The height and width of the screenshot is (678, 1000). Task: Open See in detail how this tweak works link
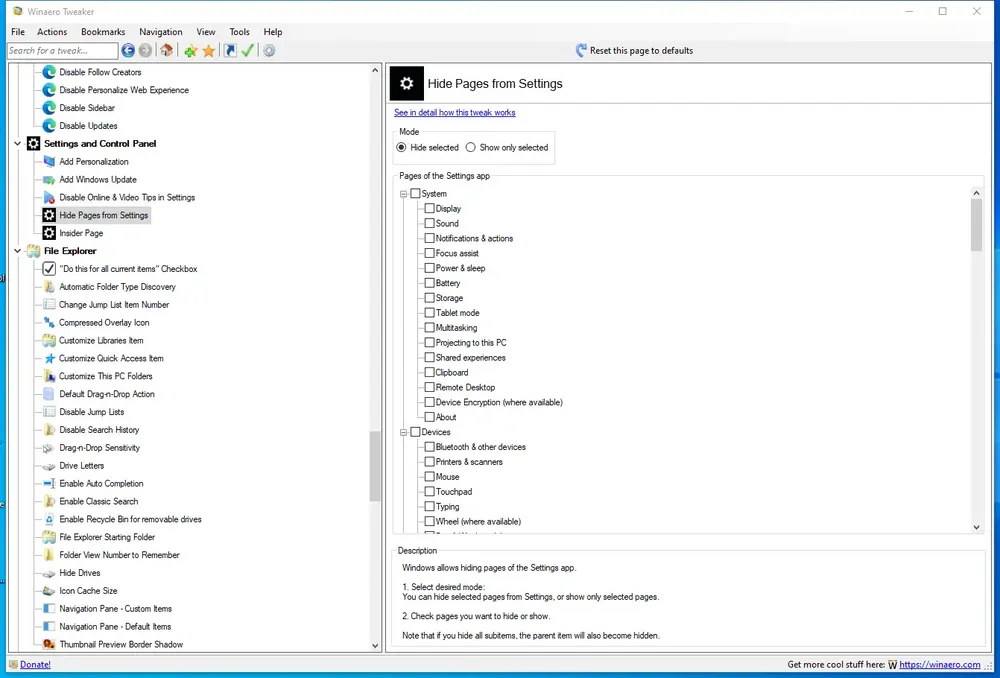pyautogui.click(x=454, y=113)
